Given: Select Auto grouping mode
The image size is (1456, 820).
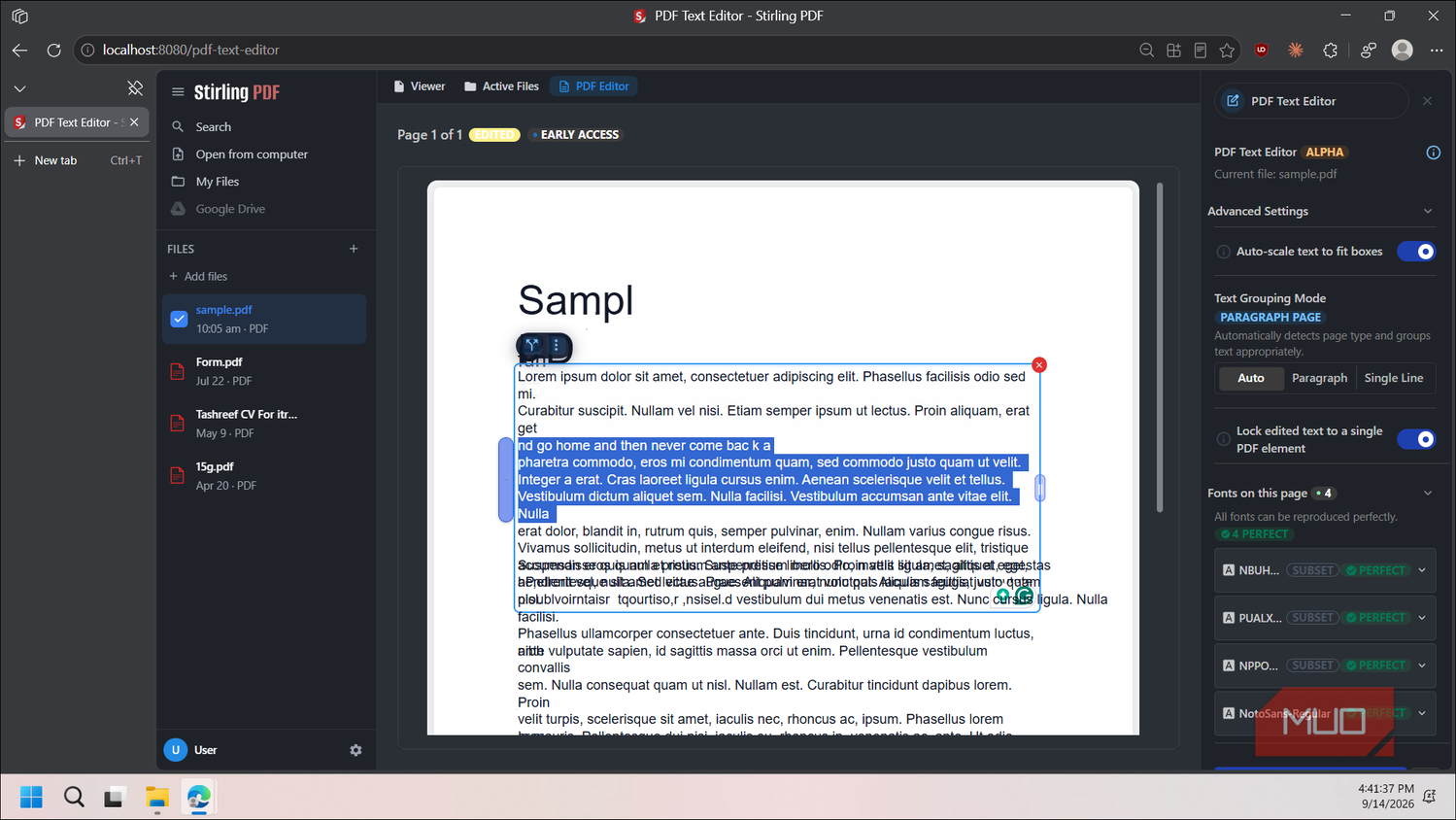Looking at the screenshot, I should [1251, 378].
